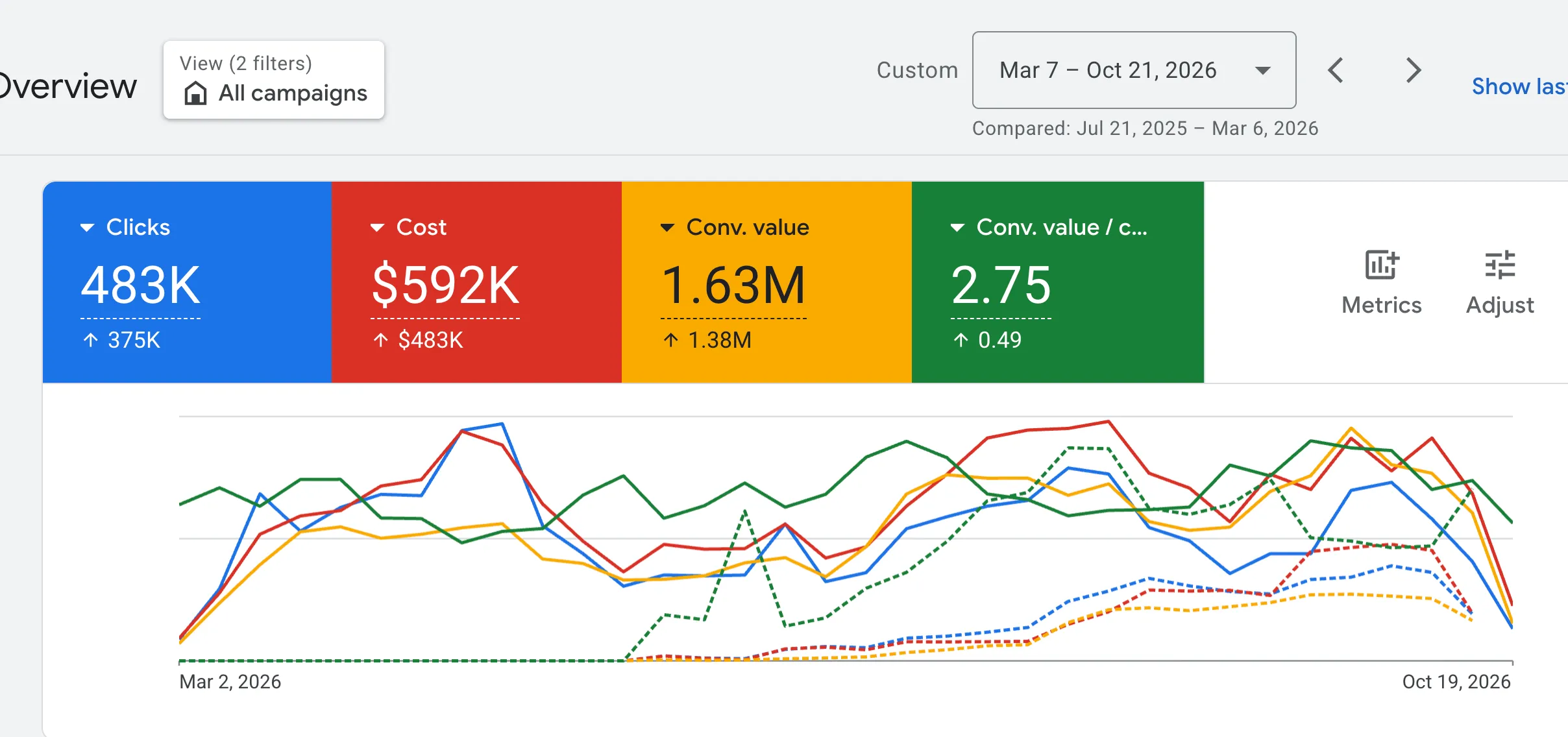
Task: Click the home icon beside All campaigns
Action: tap(195, 93)
